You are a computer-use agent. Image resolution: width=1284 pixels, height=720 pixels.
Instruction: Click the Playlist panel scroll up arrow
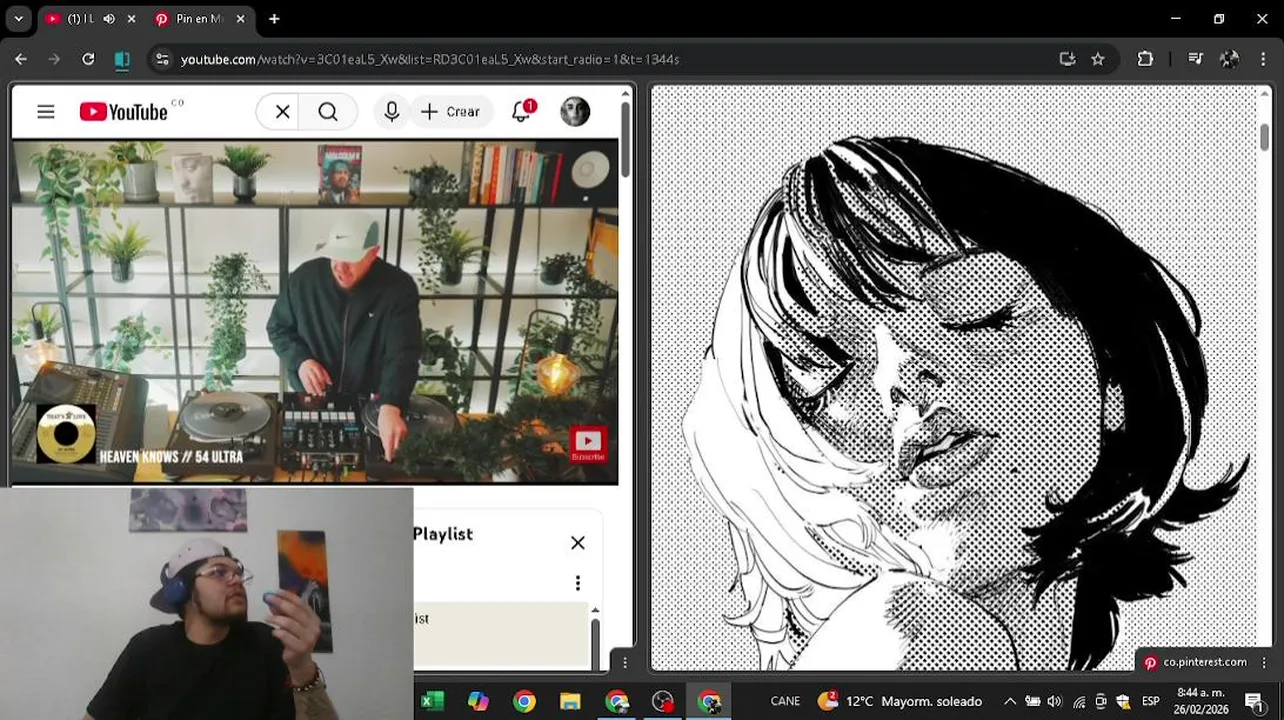click(595, 610)
